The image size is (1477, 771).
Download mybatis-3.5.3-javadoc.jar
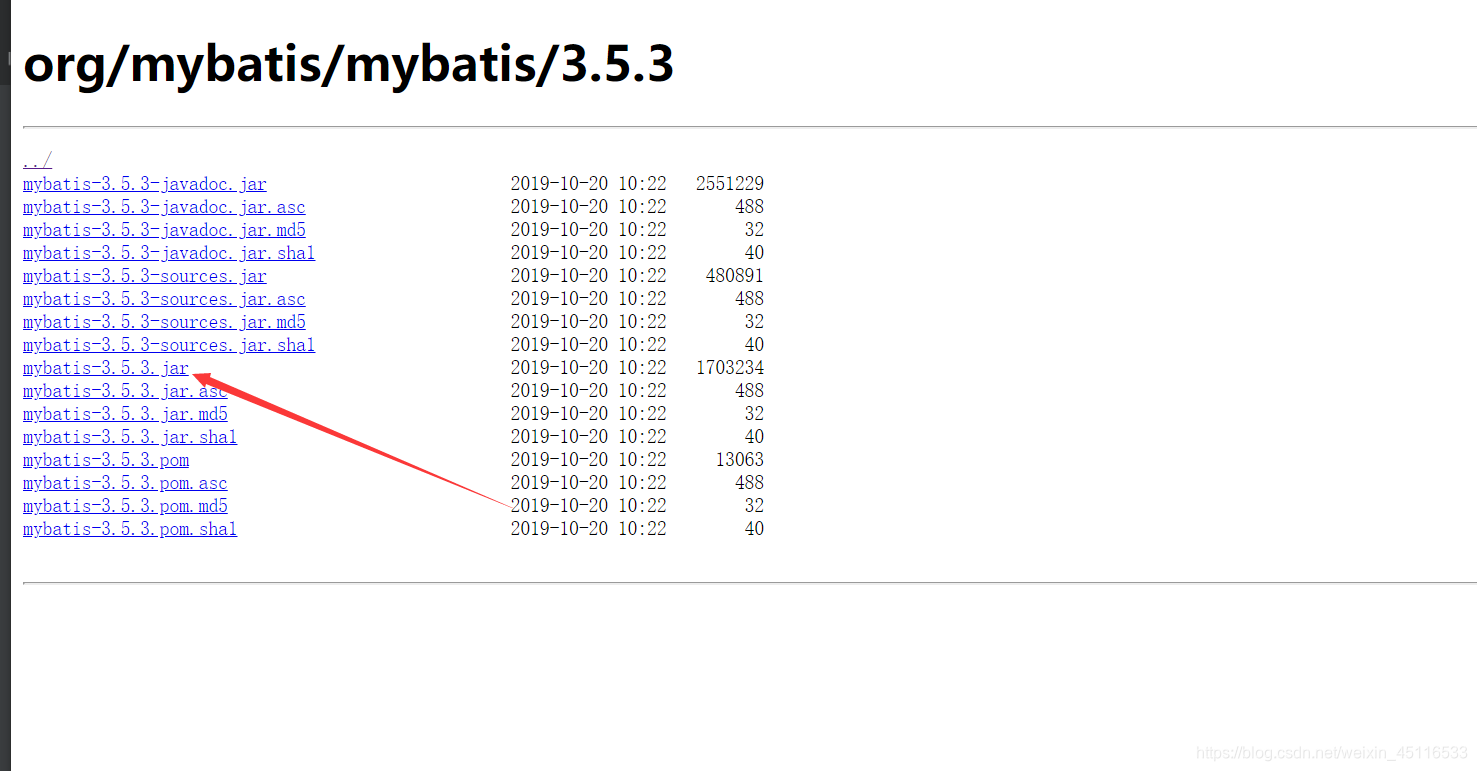click(145, 184)
